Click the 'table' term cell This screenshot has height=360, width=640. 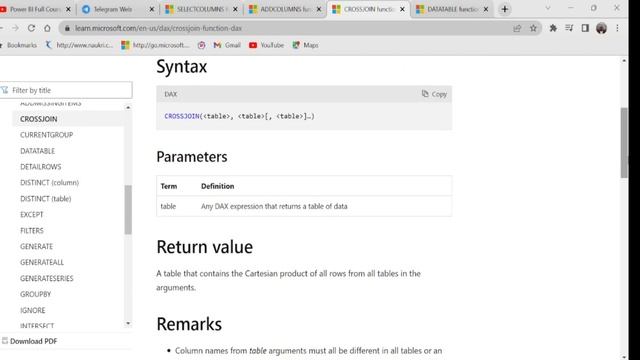(168, 207)
